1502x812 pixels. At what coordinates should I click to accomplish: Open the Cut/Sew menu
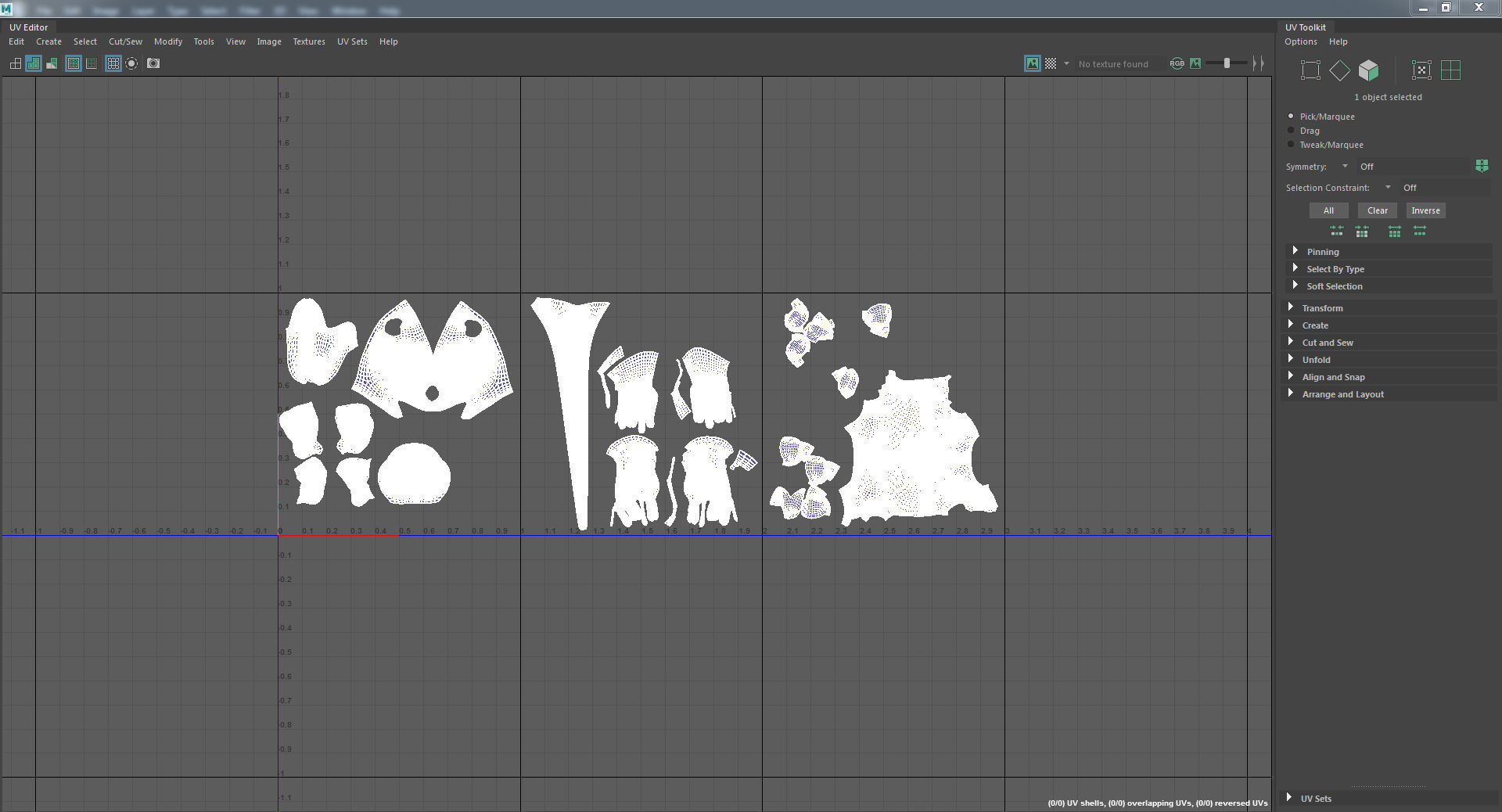coord(125,41)
